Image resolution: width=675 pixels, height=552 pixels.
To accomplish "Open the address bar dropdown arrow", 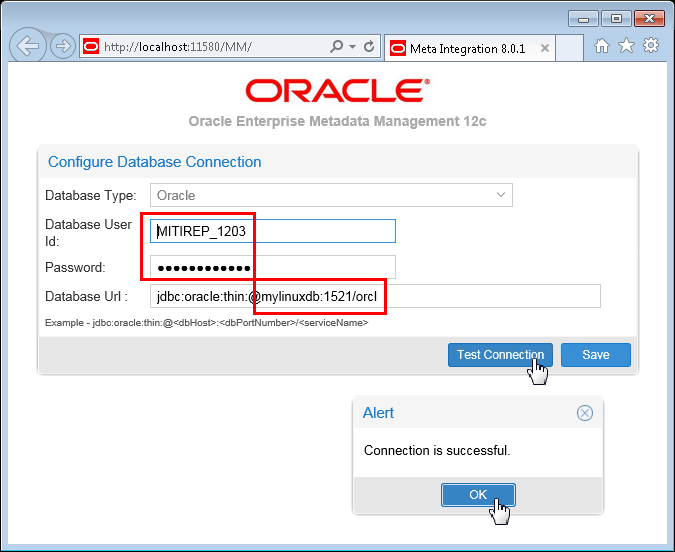I will 352,47.
